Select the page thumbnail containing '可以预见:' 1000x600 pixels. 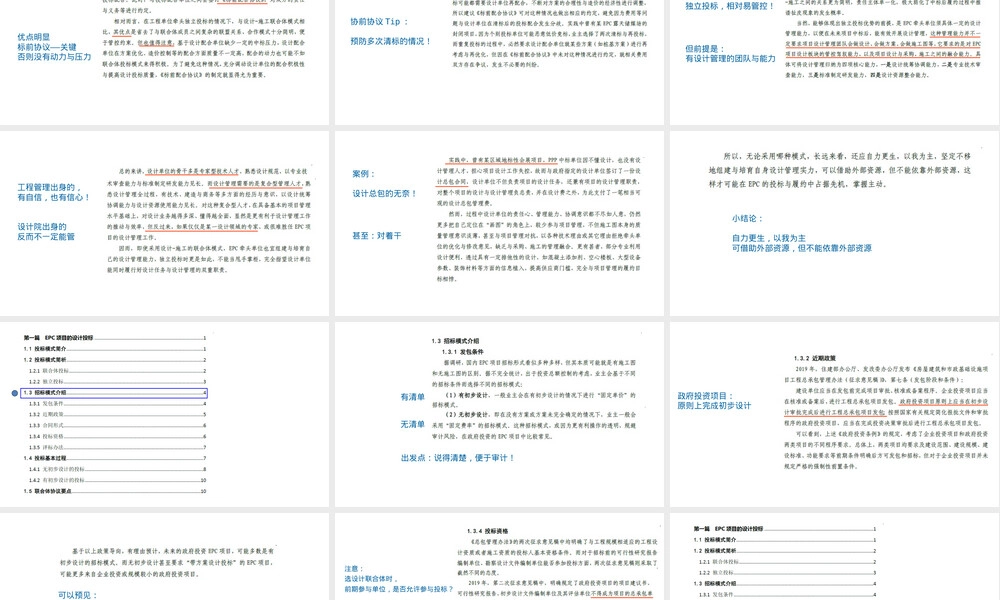(165, 557)
